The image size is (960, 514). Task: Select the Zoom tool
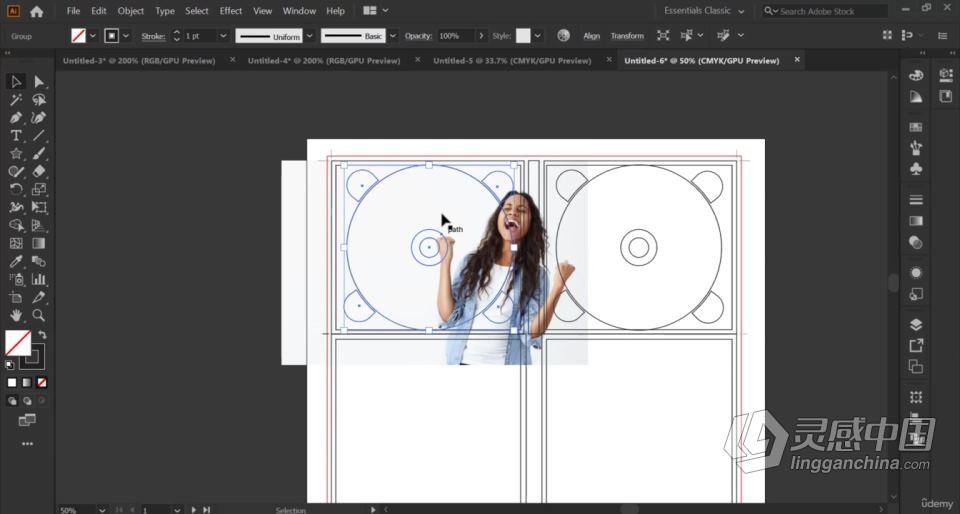pos(39,315)
